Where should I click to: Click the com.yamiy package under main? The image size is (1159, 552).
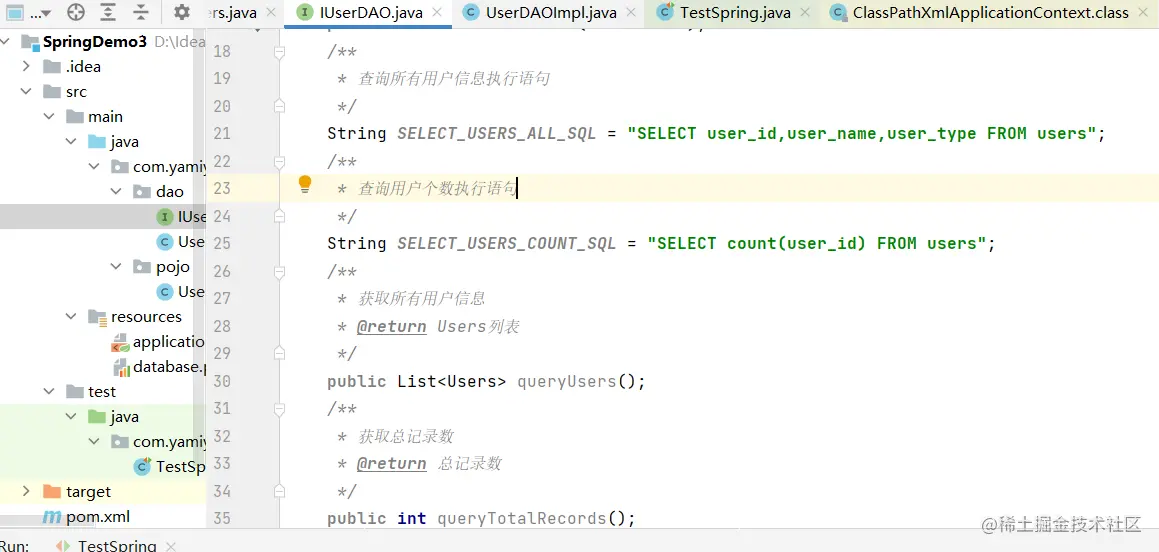pos(159,167)
